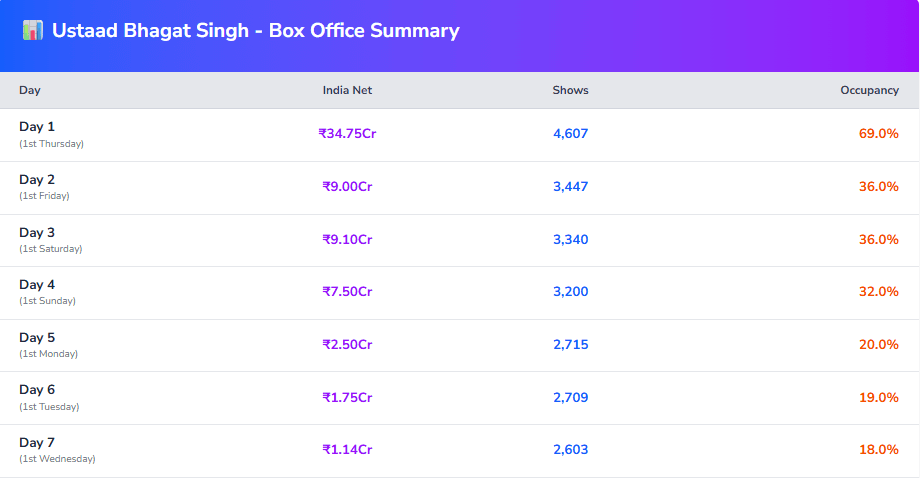Click the 3,340 shows value
This screenshot has width=920, height=478.
tap(570, 240)
